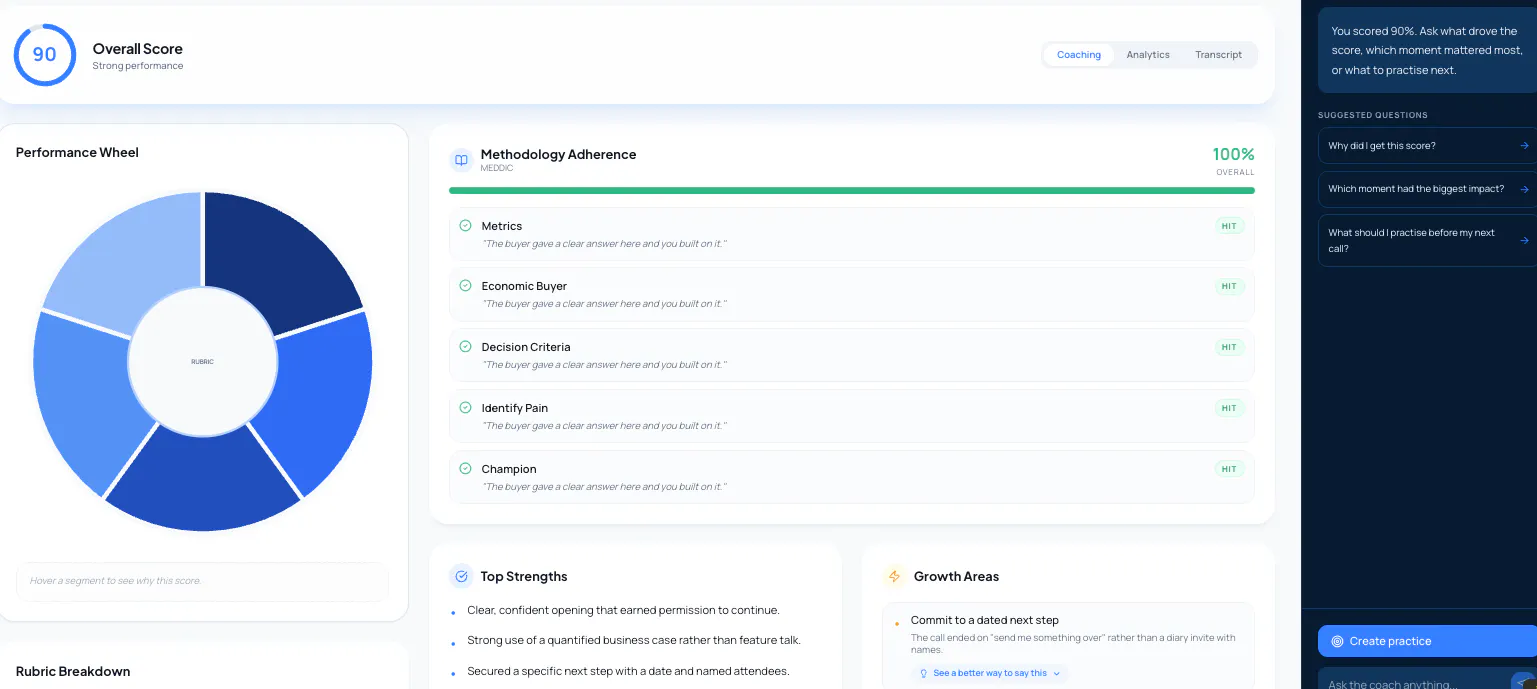Click the HIT badge on Economic Buyer row

1229,286
